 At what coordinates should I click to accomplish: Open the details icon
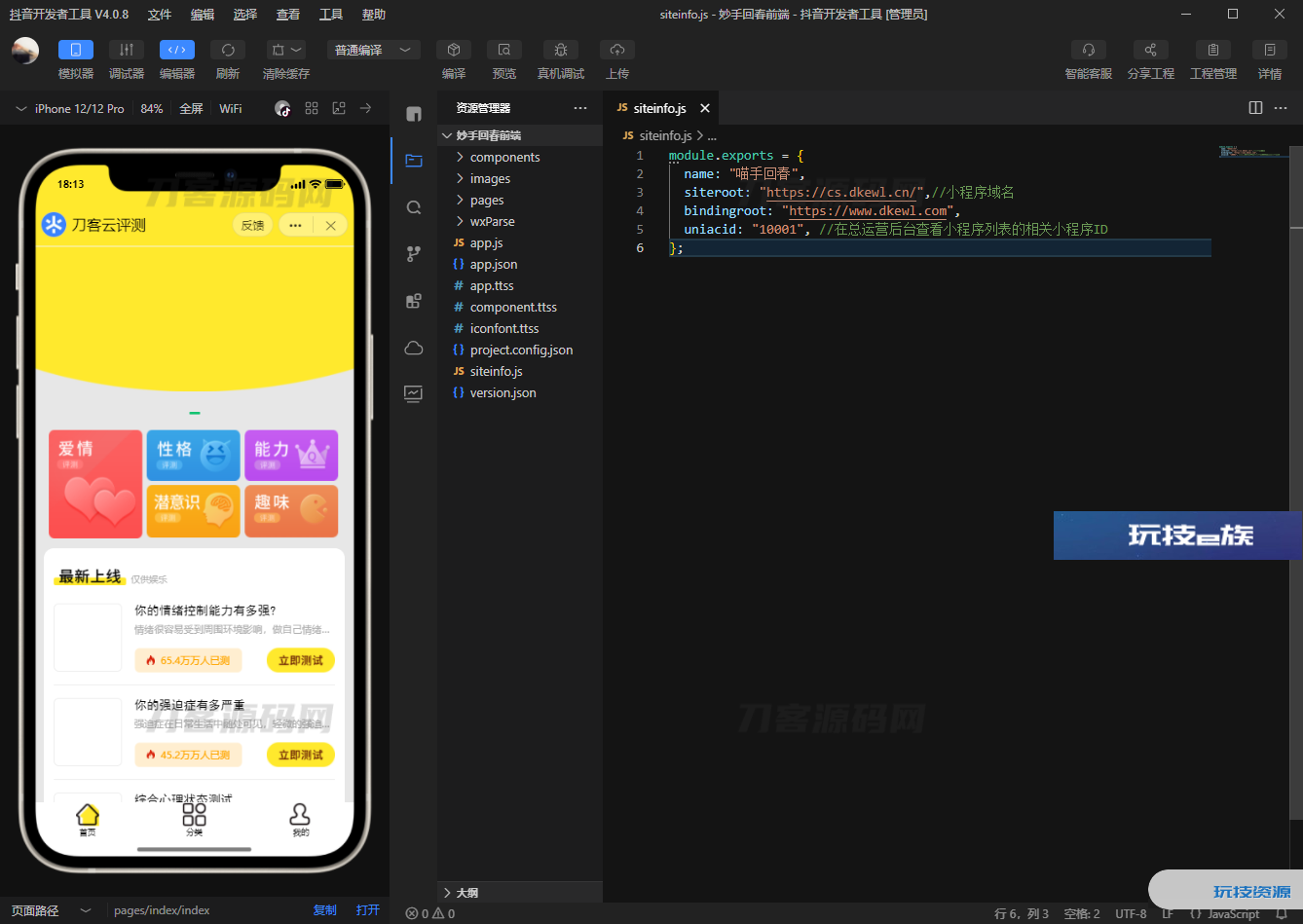(1270, 50)
